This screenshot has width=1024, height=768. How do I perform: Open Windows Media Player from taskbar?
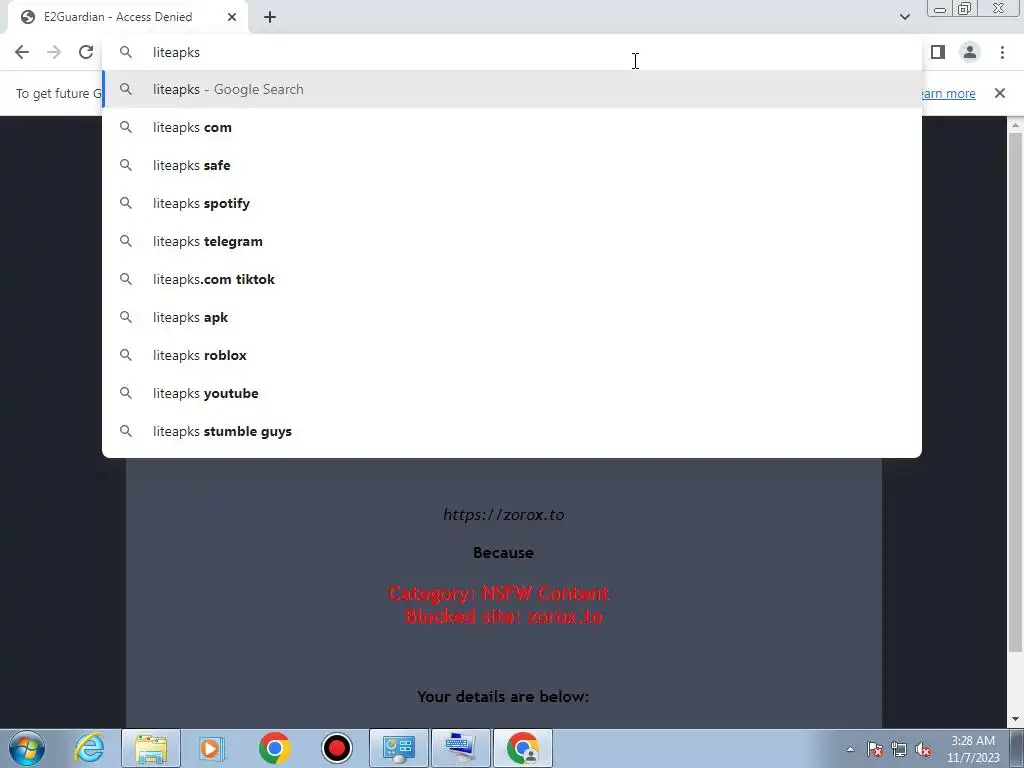212,748
